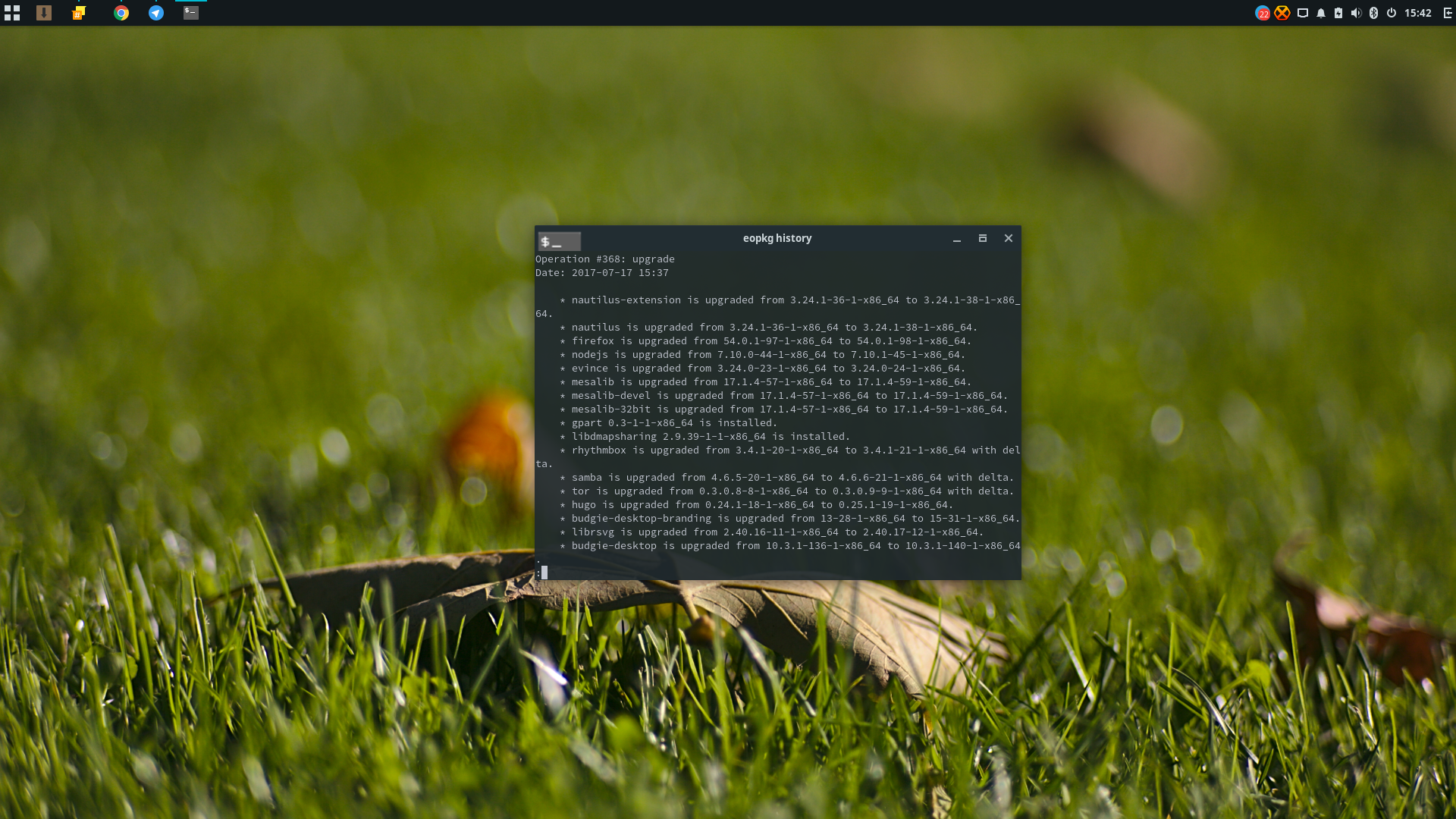Click the samba upgraded with delta line
The height and width of the screenshot is (819, 1456).
pyautogui.click(x=787, y=478)
